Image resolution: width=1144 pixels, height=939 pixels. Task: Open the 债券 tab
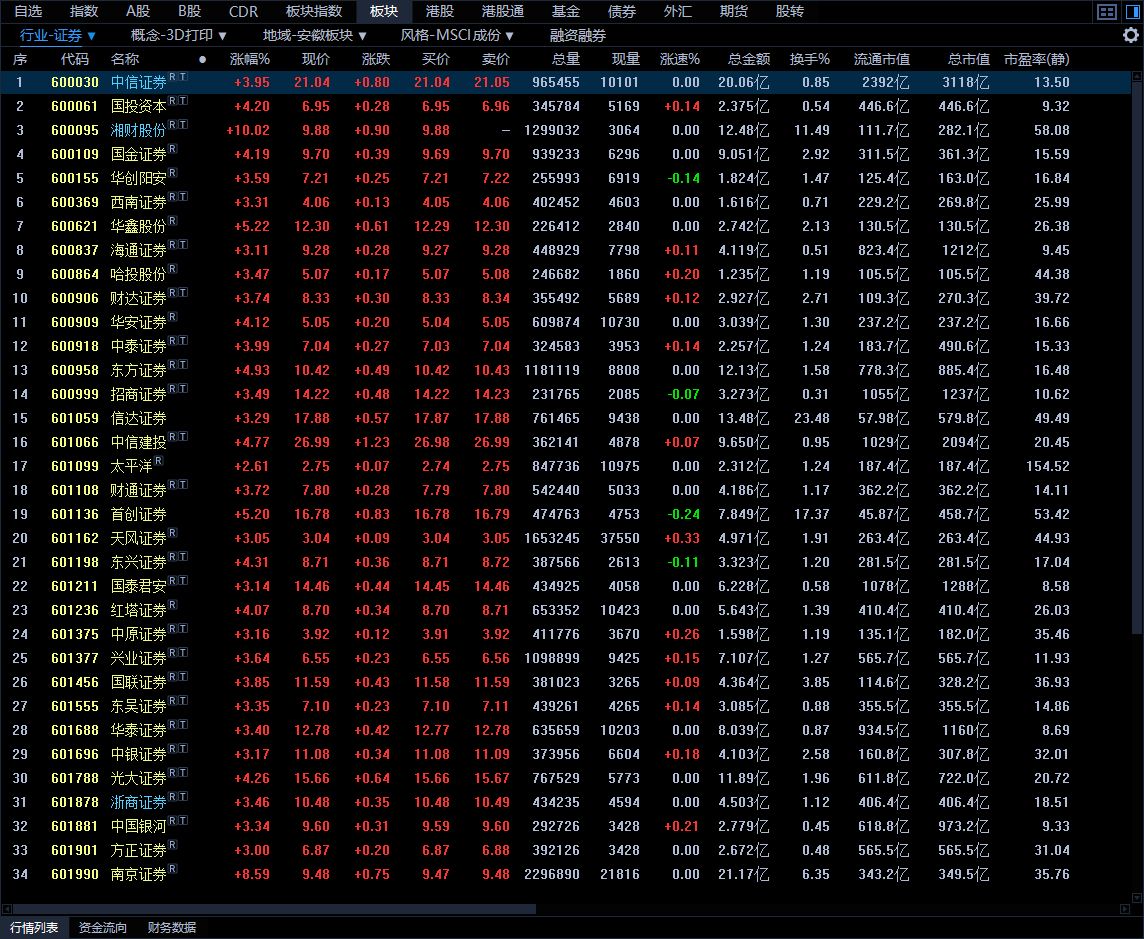(x=622, y=11)
